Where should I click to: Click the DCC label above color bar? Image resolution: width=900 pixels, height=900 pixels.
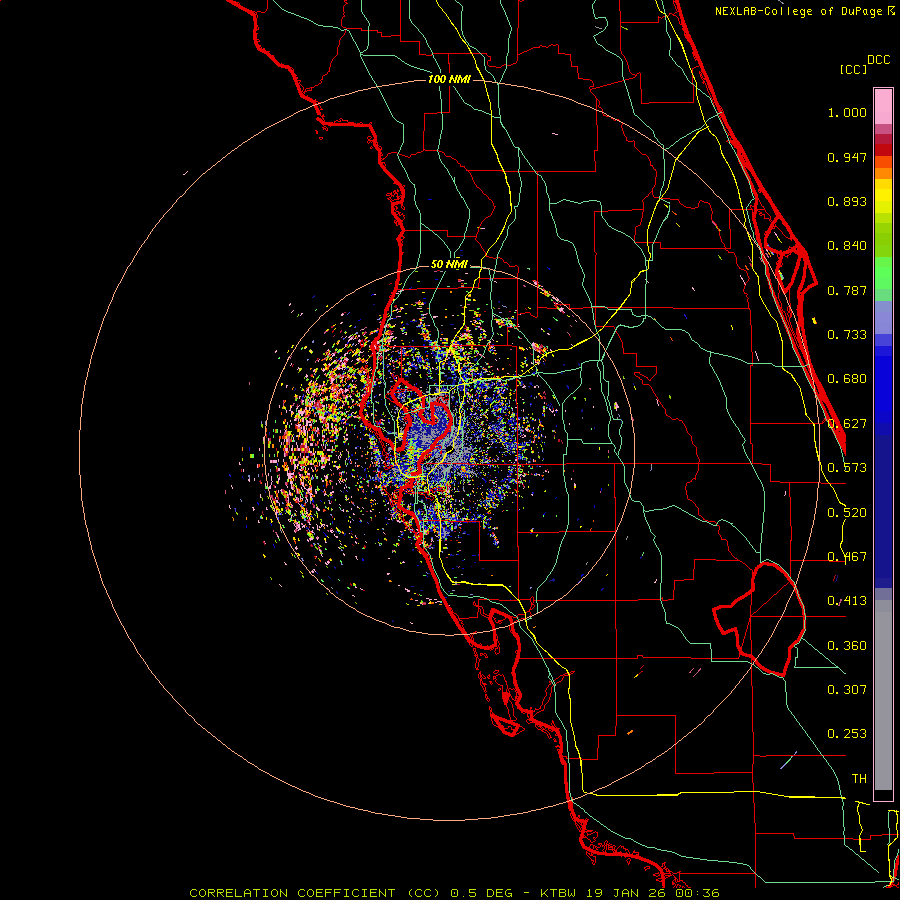coord(878,60)
